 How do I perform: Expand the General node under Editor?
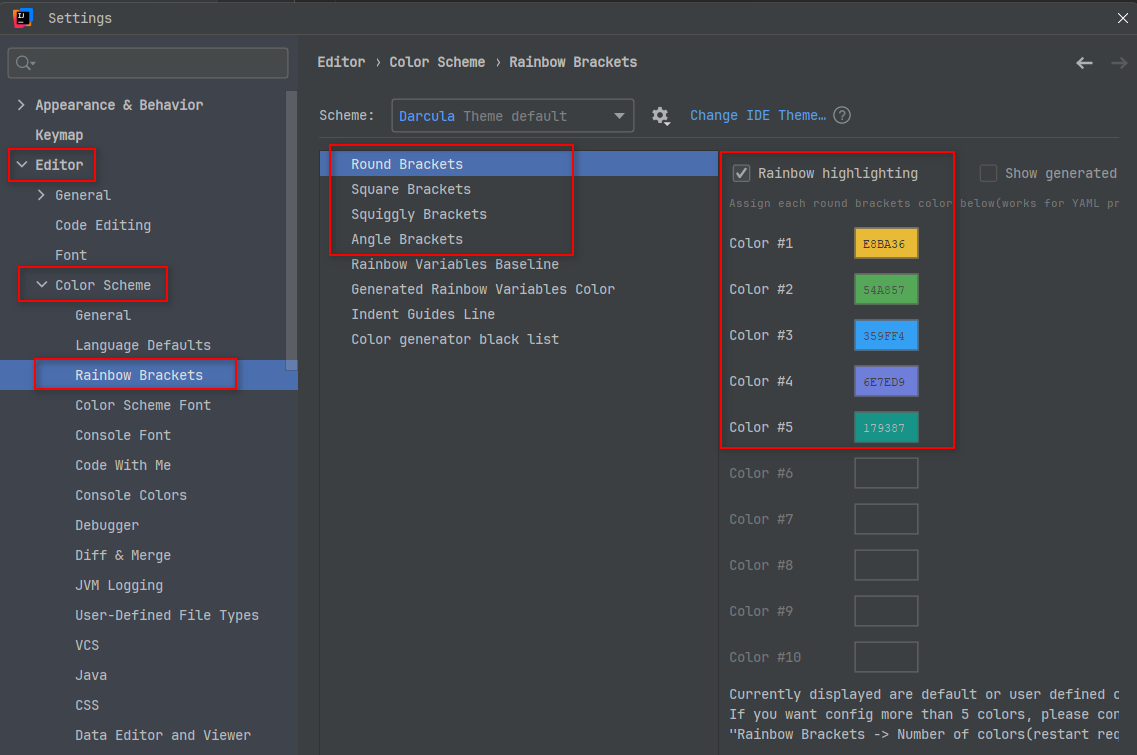pos(41,195)
